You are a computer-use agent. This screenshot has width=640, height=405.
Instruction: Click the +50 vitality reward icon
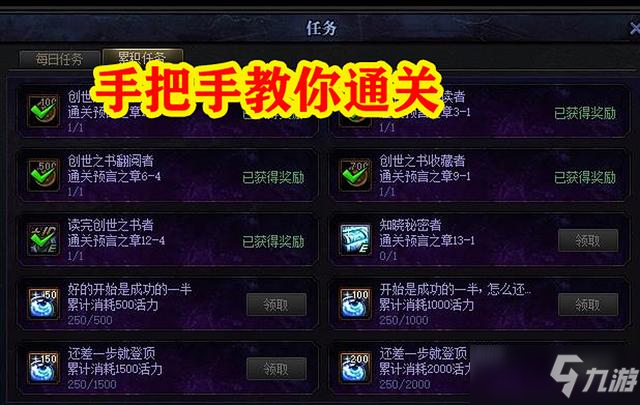pyautogui.click(x=43, y=304)
